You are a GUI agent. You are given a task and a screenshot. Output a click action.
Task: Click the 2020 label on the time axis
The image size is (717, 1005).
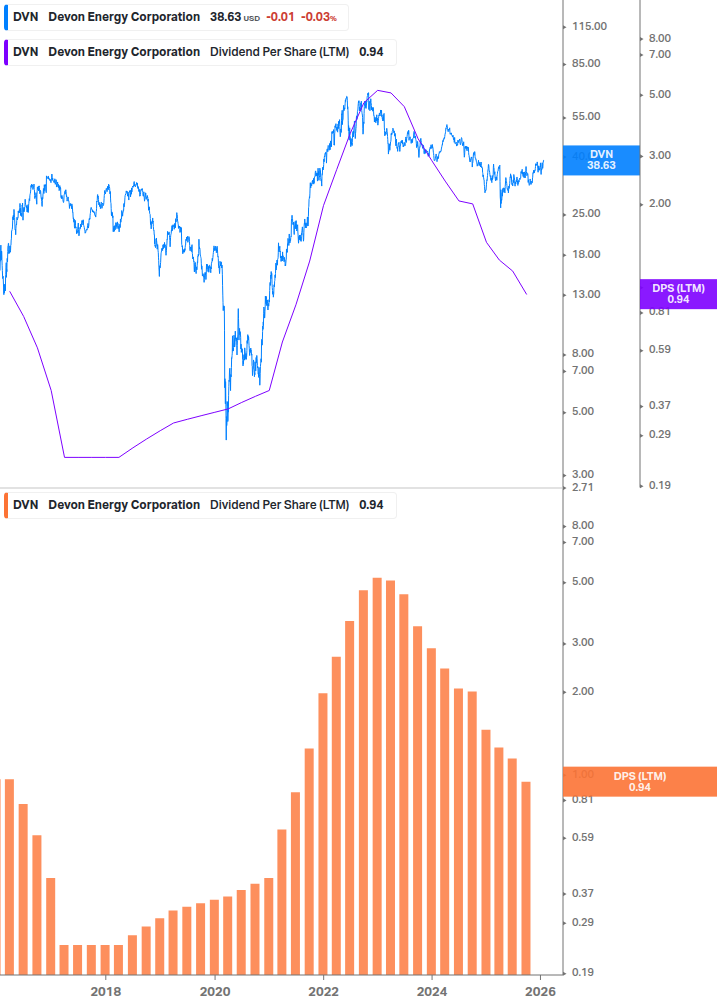pos(214,991)
